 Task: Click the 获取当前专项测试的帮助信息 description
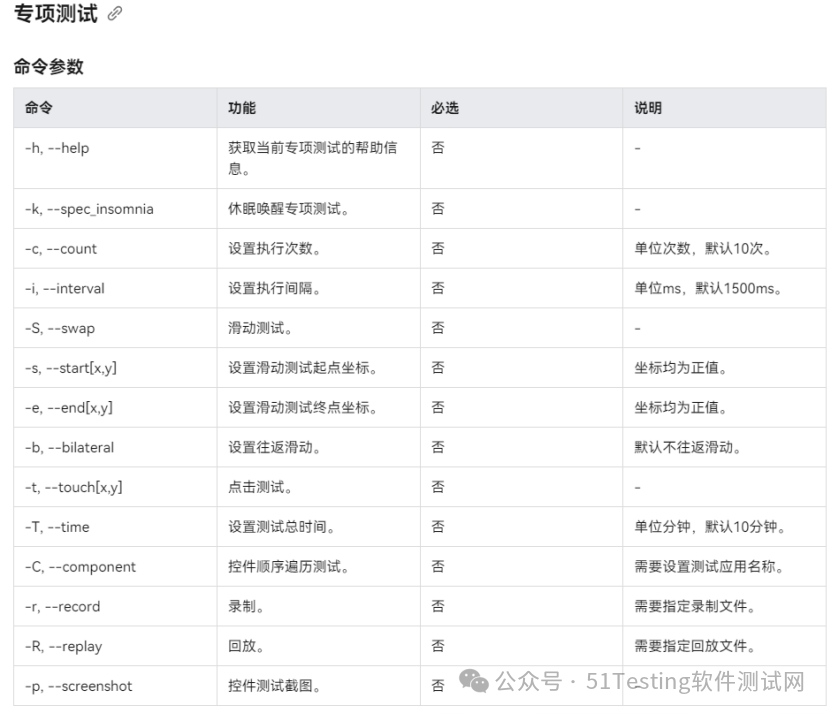[x=313, y=158]
